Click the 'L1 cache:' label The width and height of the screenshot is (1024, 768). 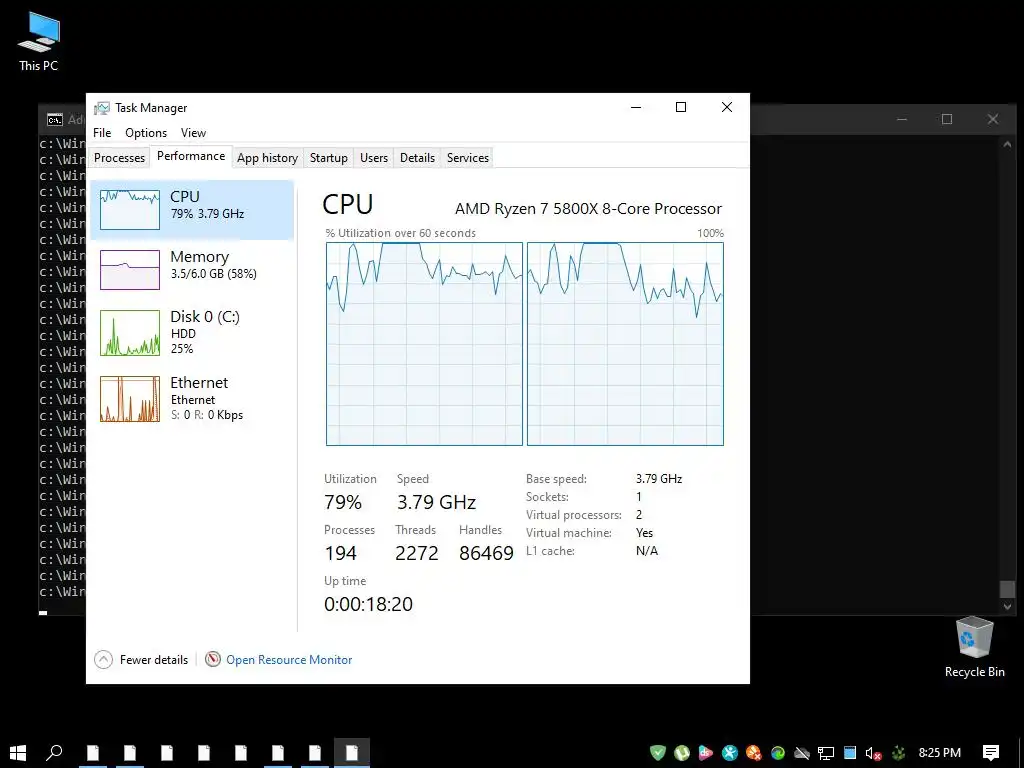(x=551, y=551)
